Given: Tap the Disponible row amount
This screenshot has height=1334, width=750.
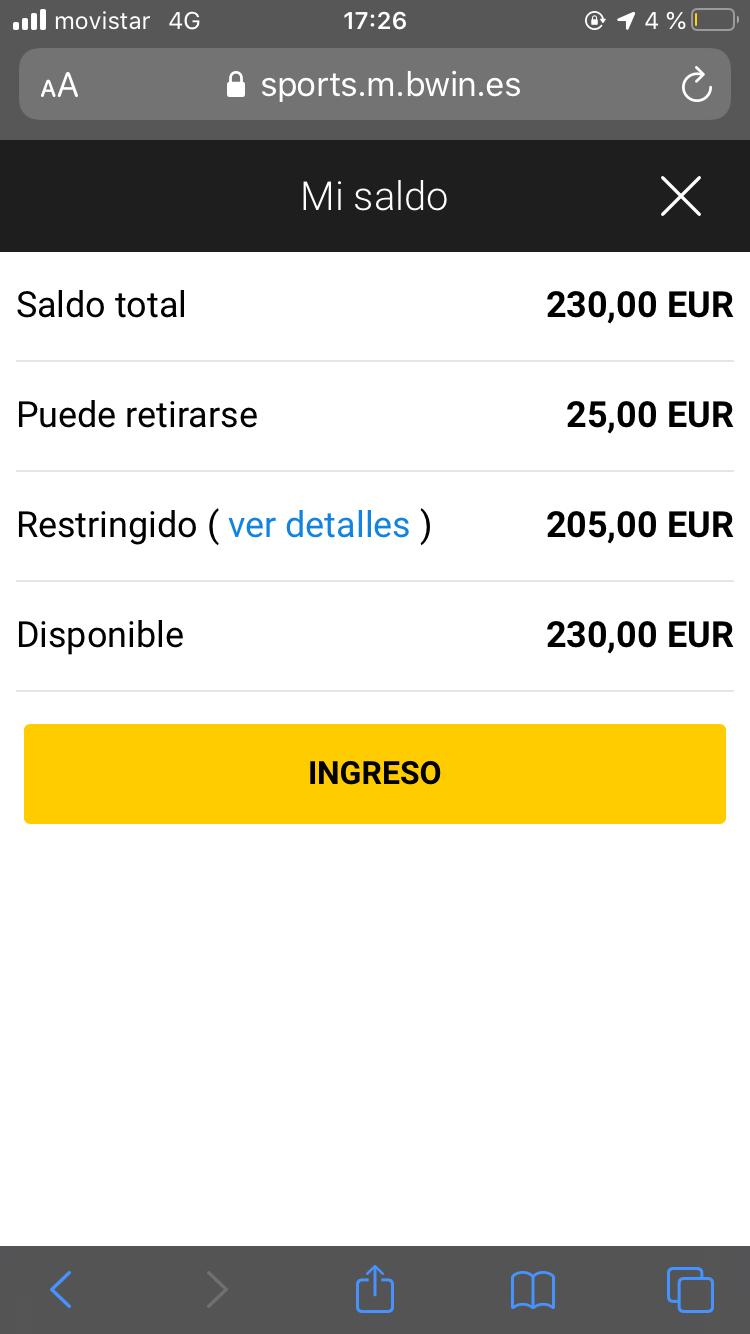Looking at the screenshot, I should point(639,635).
